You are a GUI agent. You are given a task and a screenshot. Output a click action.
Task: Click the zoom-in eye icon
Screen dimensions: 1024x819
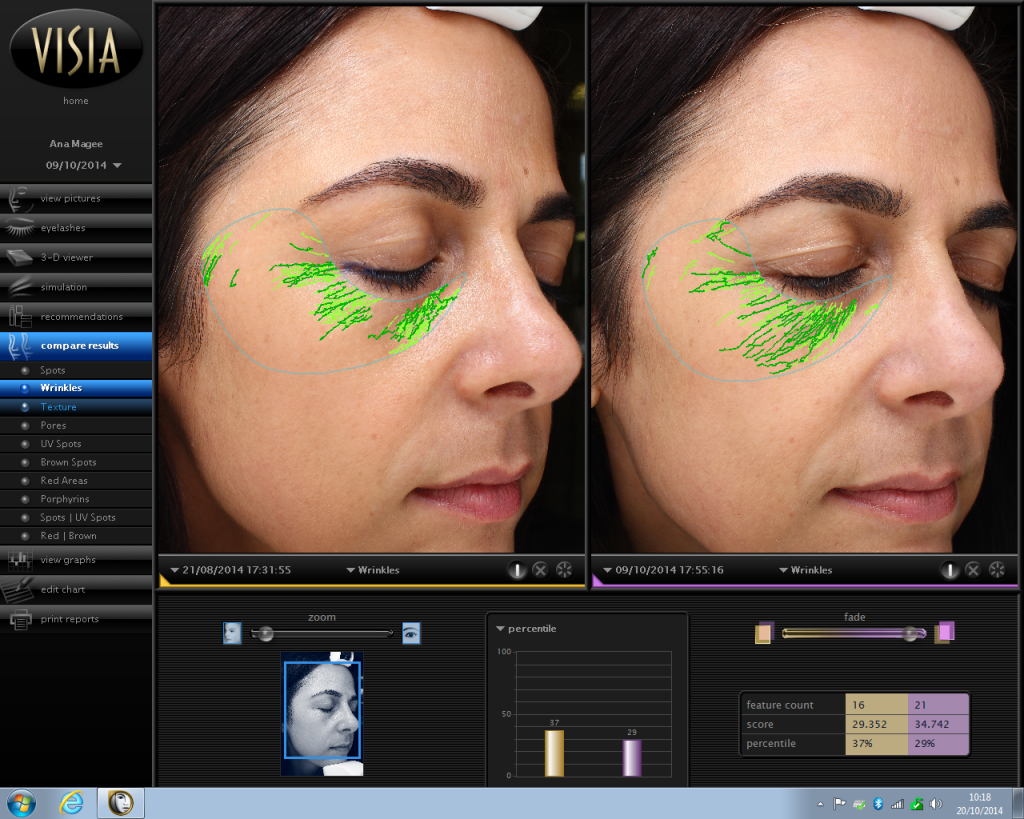410,633
